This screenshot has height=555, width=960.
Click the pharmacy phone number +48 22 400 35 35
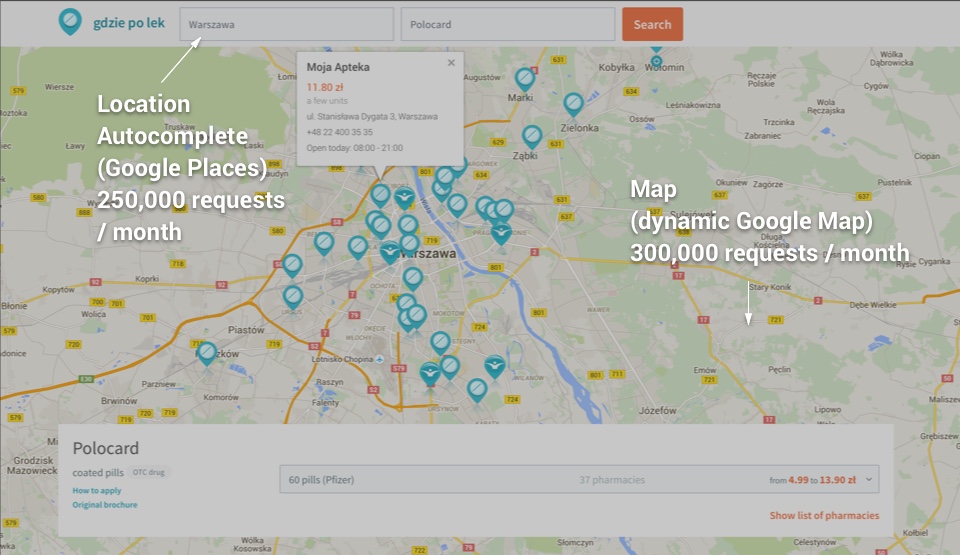(x=339, y=132)
